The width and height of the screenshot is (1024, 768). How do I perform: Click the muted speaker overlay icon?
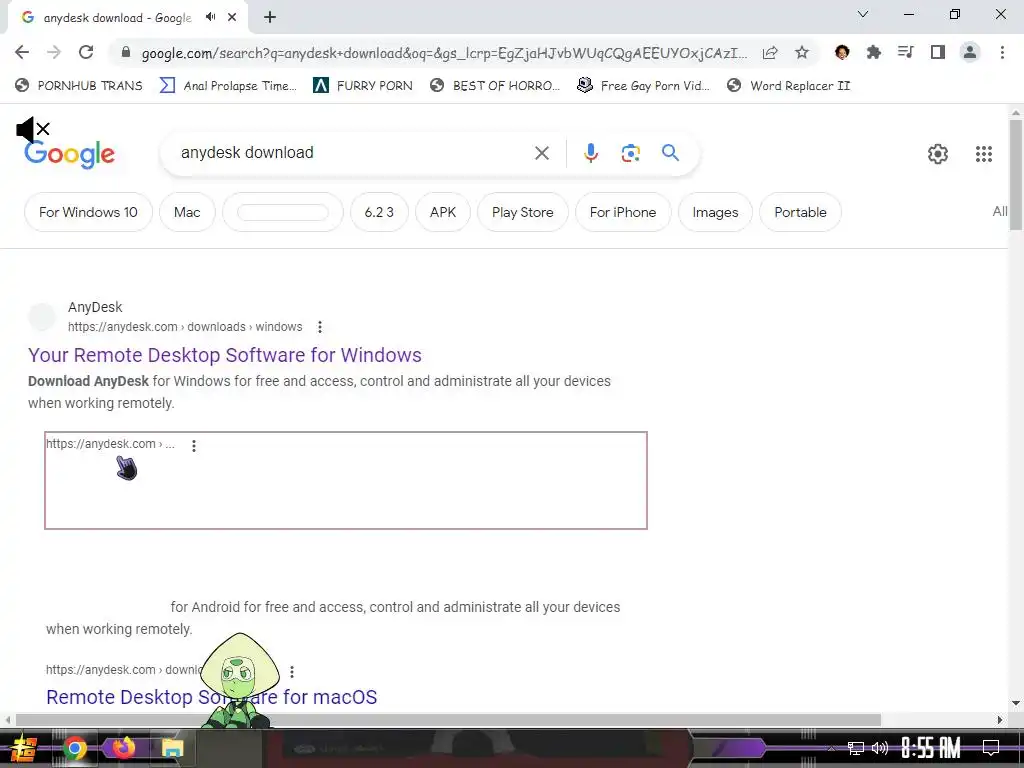click(33, 129)
